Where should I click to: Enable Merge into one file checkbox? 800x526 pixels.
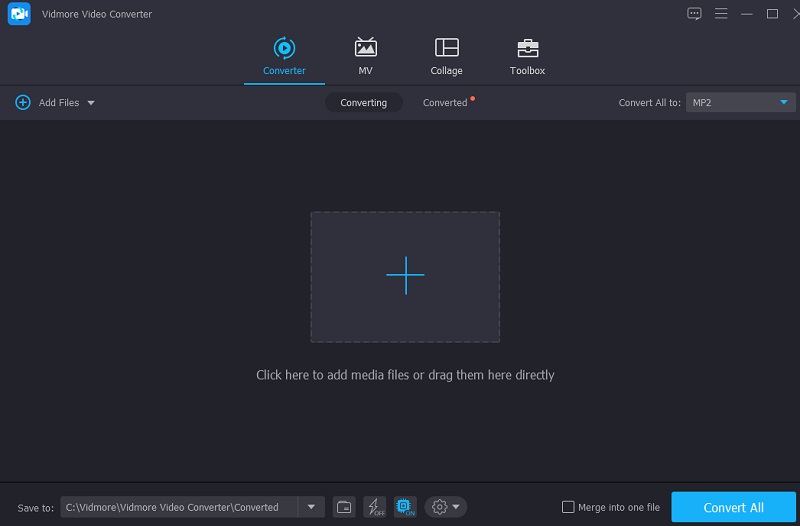[568, 507]
